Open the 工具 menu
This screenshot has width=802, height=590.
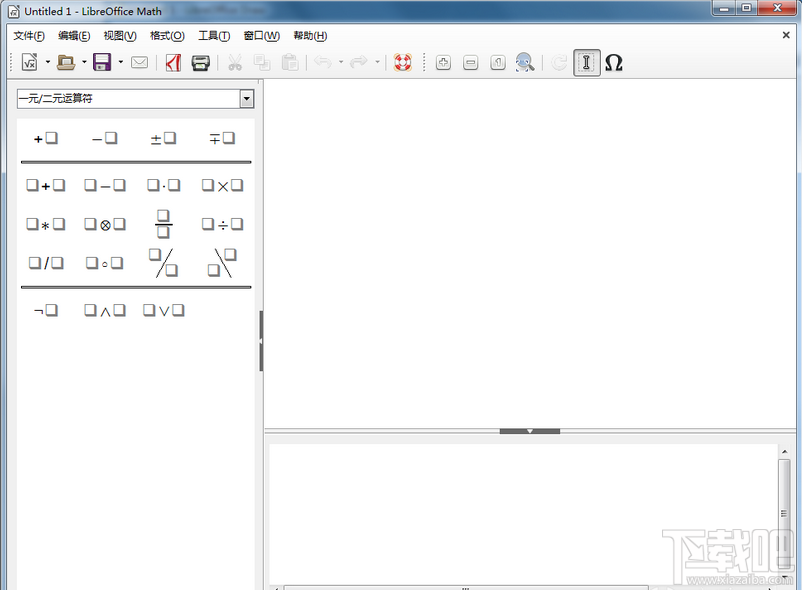212,36
